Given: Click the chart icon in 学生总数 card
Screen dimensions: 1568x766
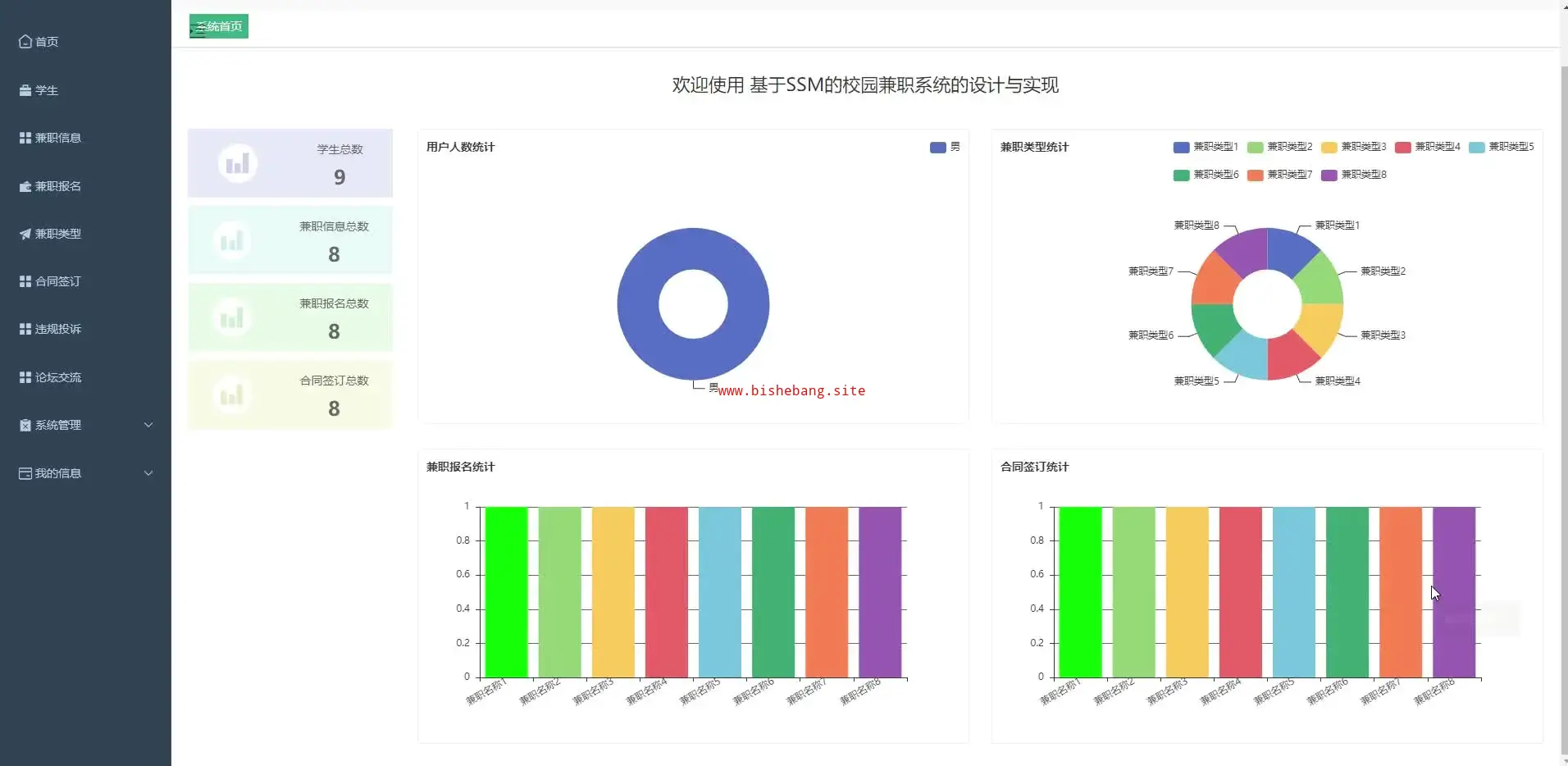Looking at the screenshot, I should tap(237, 163).
